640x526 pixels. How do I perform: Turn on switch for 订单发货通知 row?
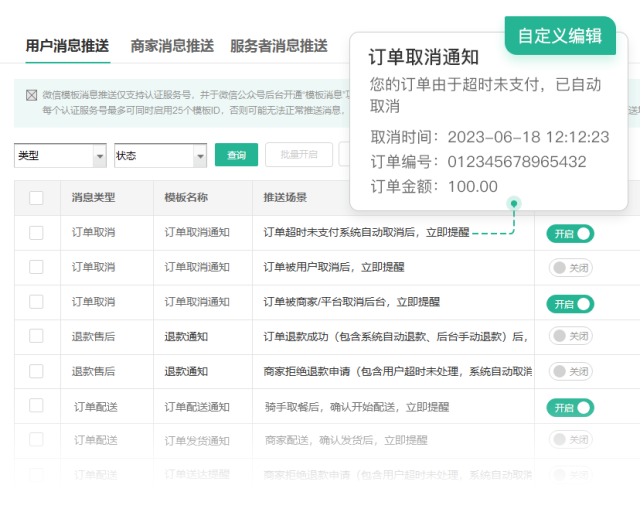pos(571,439)
